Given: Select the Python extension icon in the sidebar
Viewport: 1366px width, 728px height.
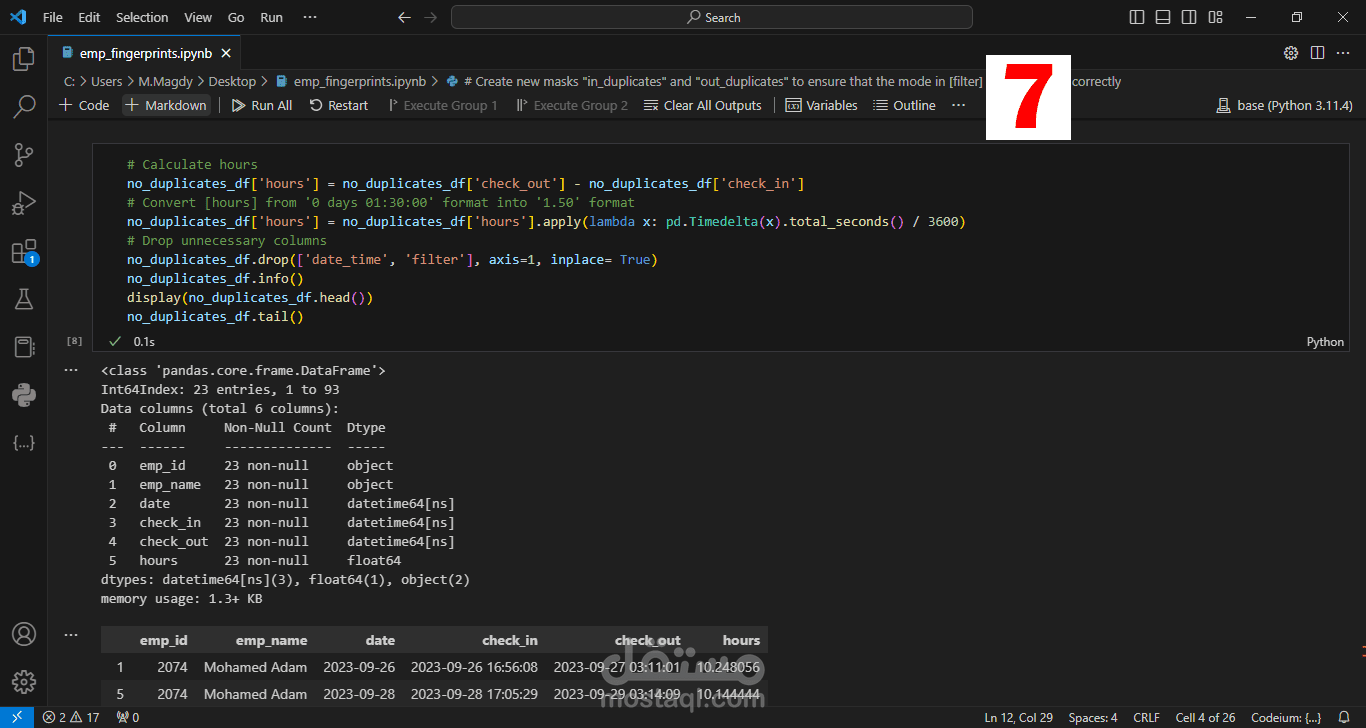Looking at the screenshot, I should pyautogui.click(x=24, y=394).
